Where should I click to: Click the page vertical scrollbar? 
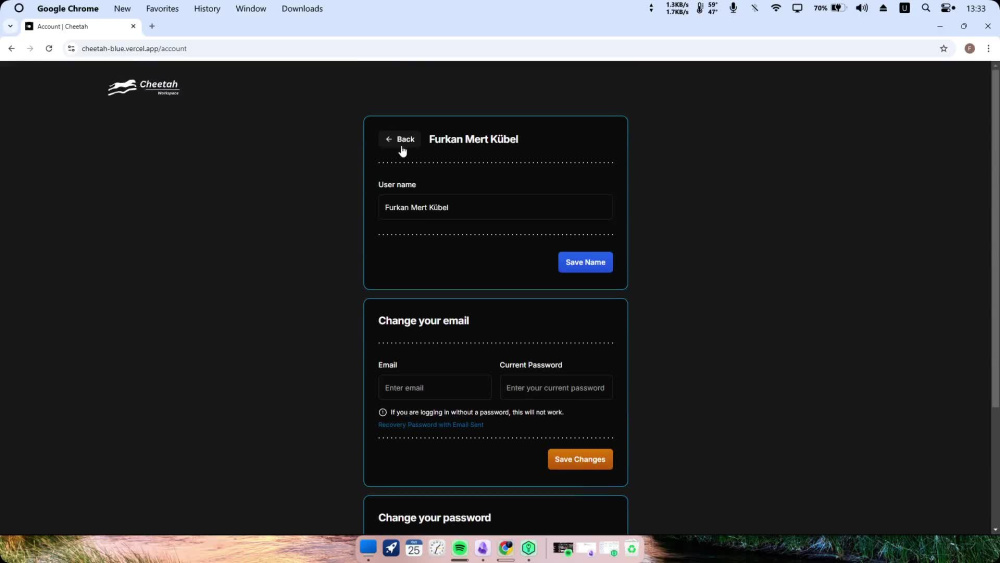coord(995,239)
